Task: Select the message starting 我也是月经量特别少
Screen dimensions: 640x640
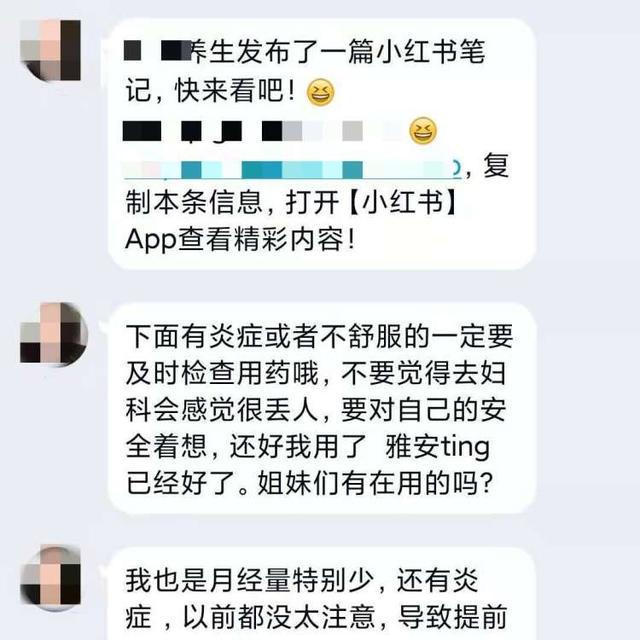Action: click(x=322, y=594)
